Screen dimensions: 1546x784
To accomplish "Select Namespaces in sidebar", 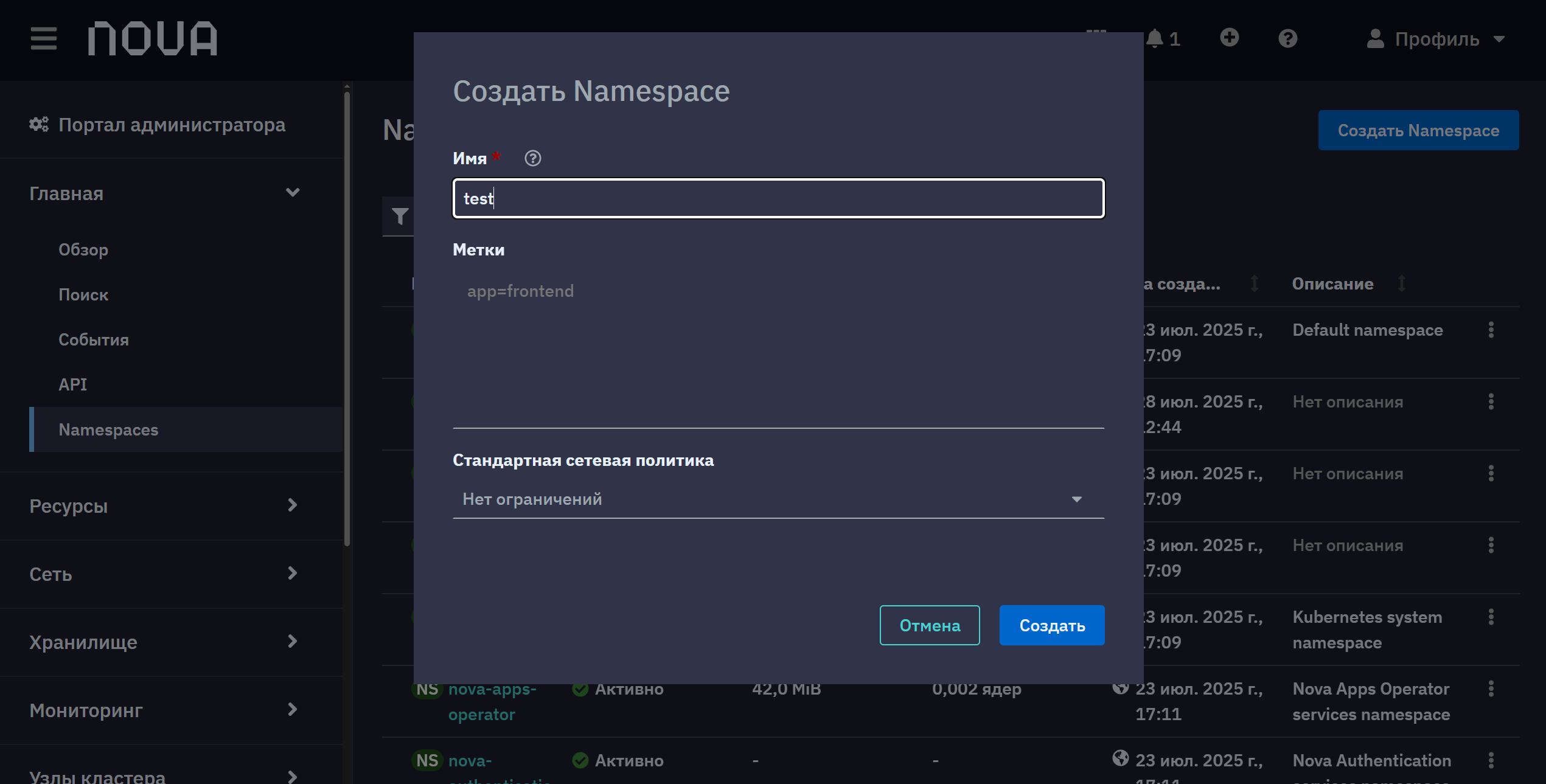I will tap(186, 429).
